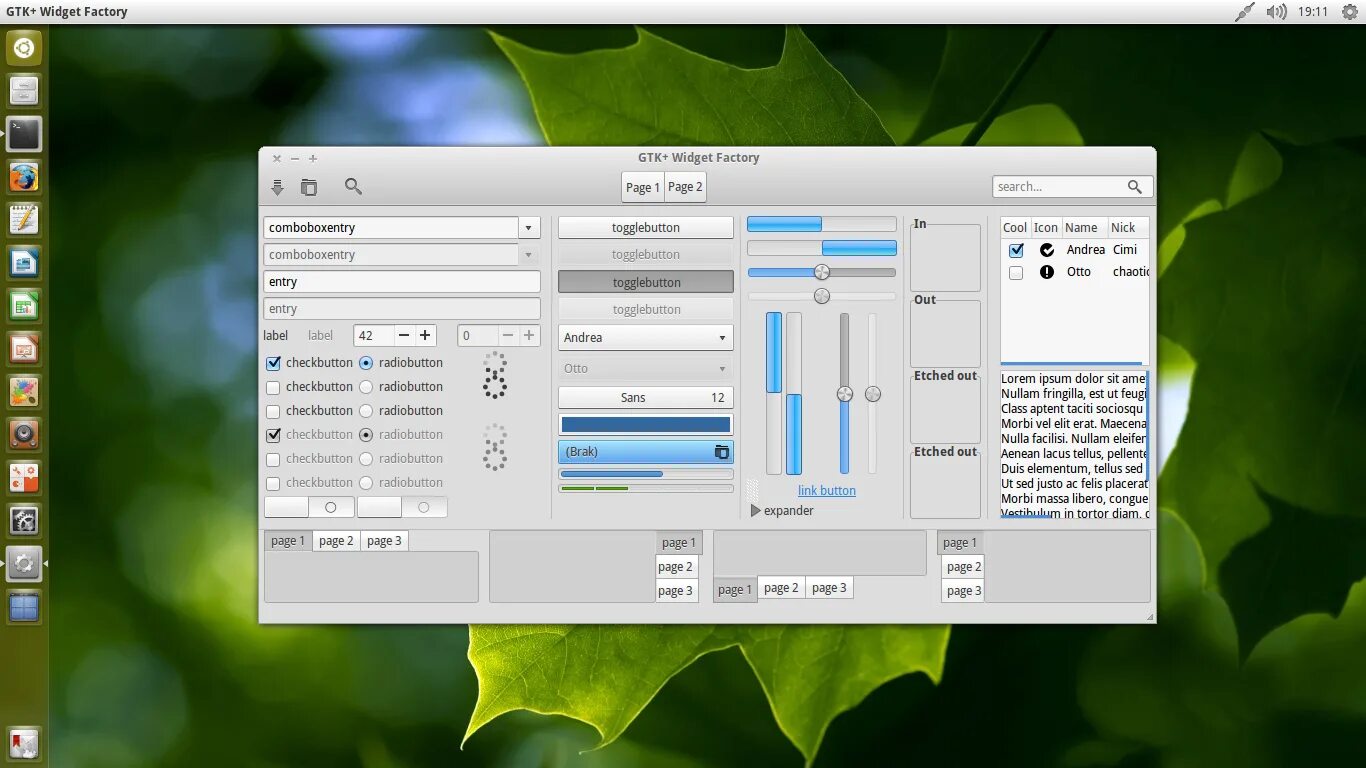Sort by the Nick column header
Viewport: 1366px width, 768px height.
point(1128,227)
